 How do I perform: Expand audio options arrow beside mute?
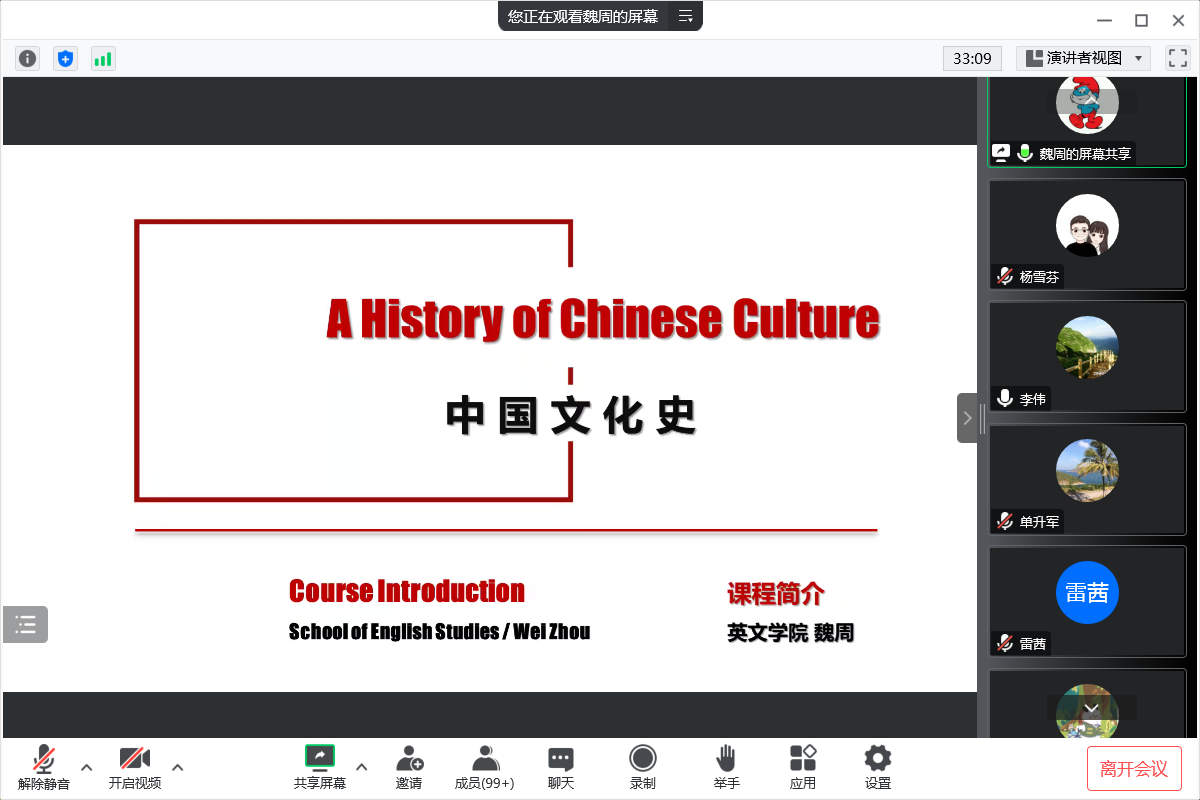click(87, 767)
